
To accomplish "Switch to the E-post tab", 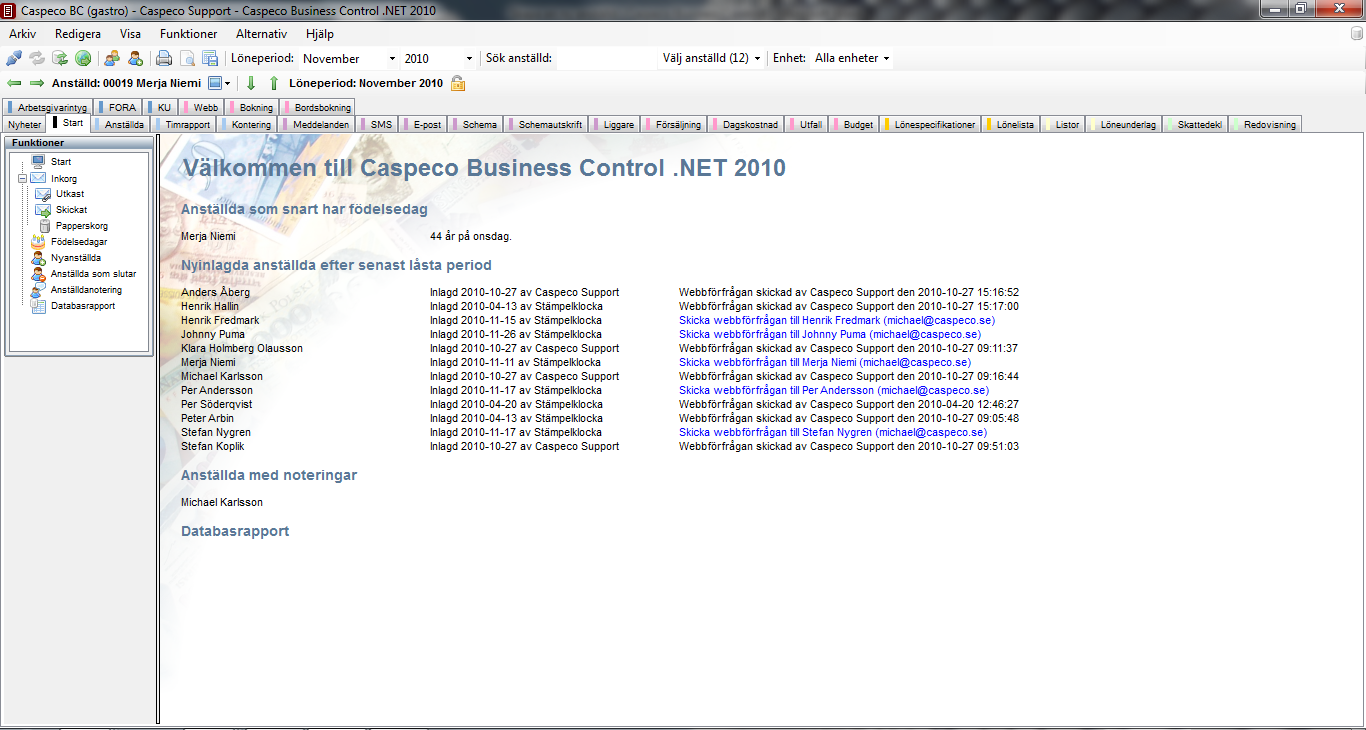I will 424,124.
